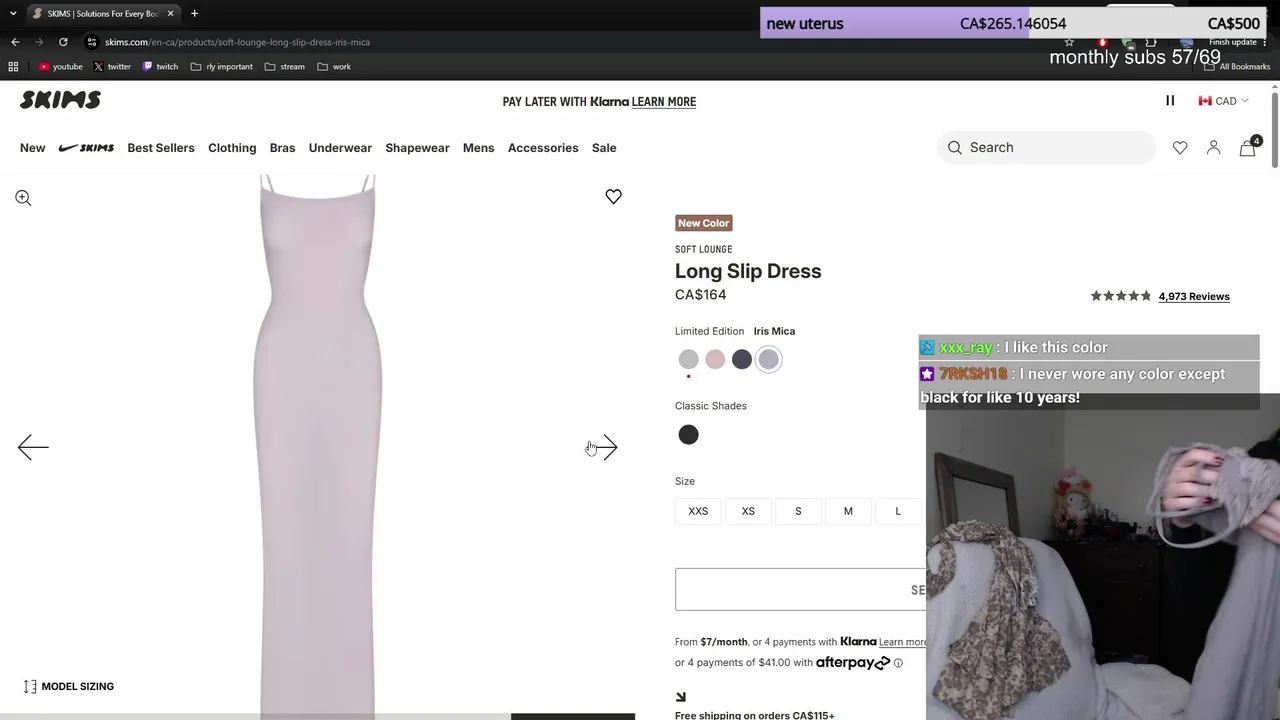Open the twitch bookmark

pos(160,67)
